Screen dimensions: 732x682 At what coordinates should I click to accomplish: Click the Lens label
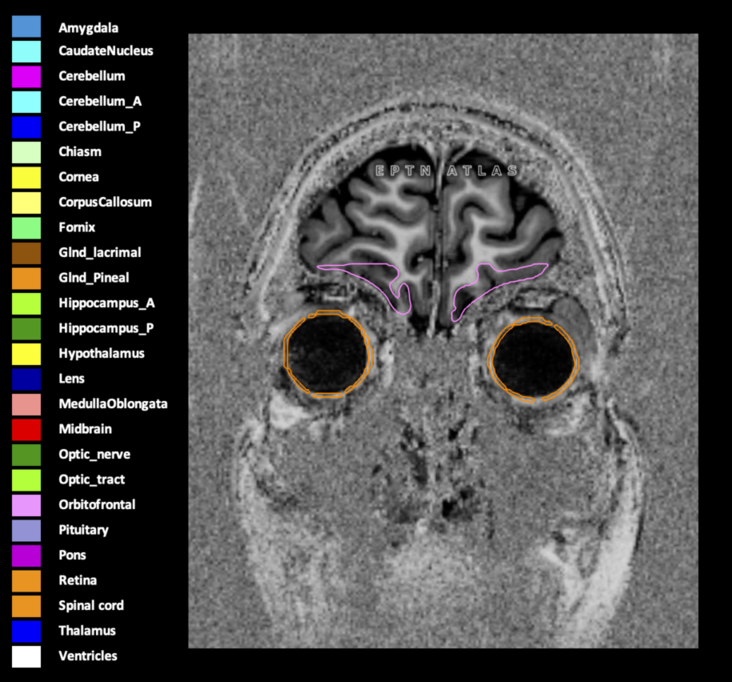(72, 379)
